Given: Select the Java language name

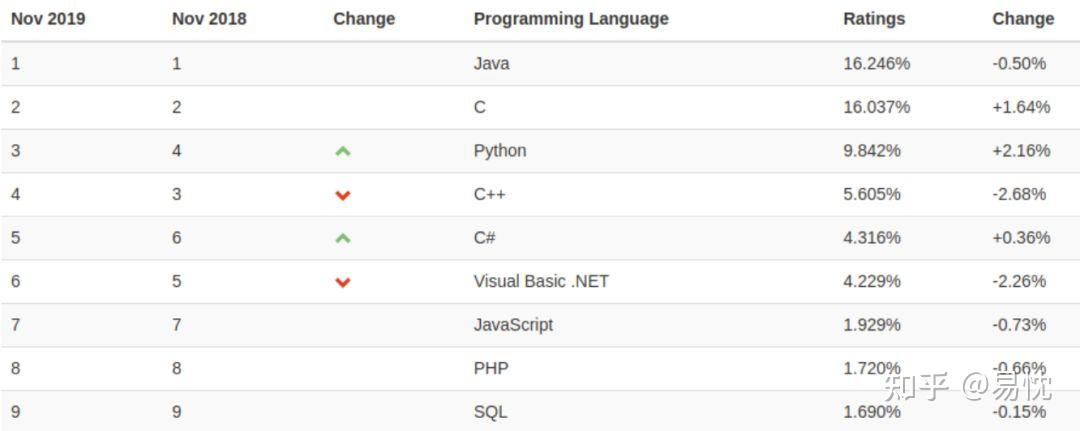Looking at the screenshot, I should tap(491, 64).
